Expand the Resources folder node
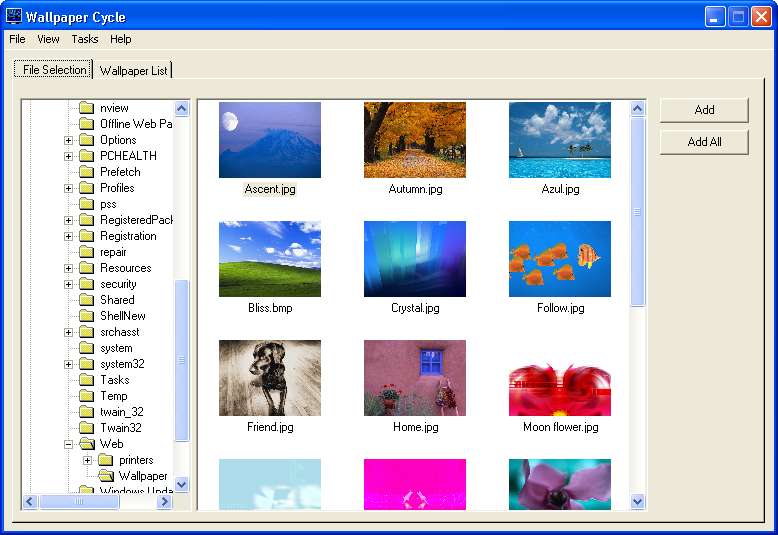The width and height of the screenshot is (778, 535). tap(68, 268)
